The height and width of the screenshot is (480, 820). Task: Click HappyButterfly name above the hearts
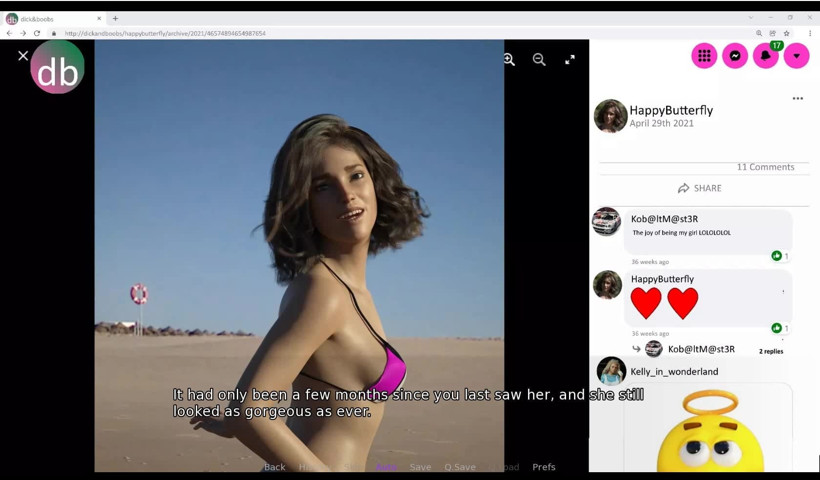[662, 279]
